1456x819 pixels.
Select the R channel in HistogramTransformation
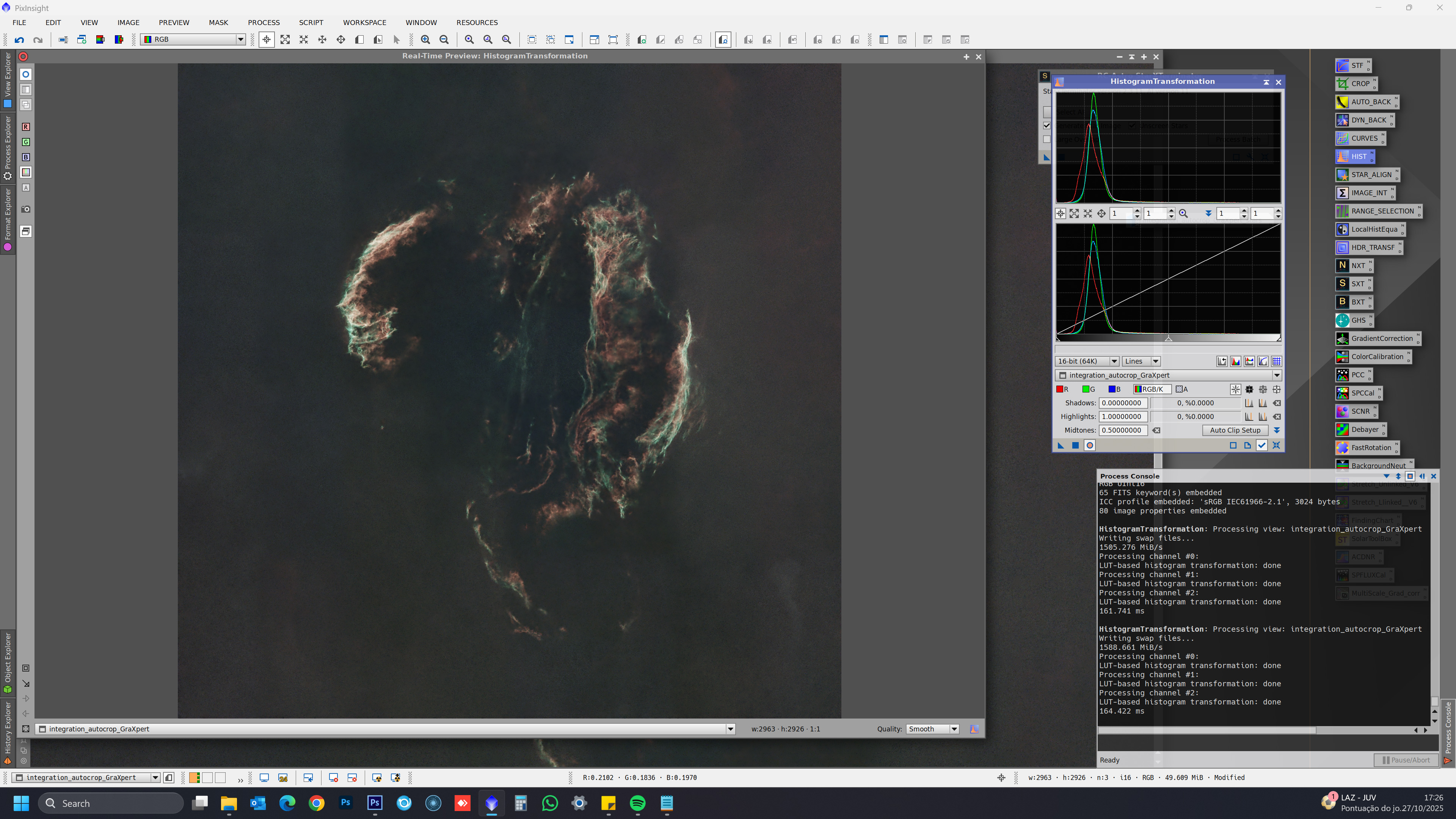coord(1062,389)
